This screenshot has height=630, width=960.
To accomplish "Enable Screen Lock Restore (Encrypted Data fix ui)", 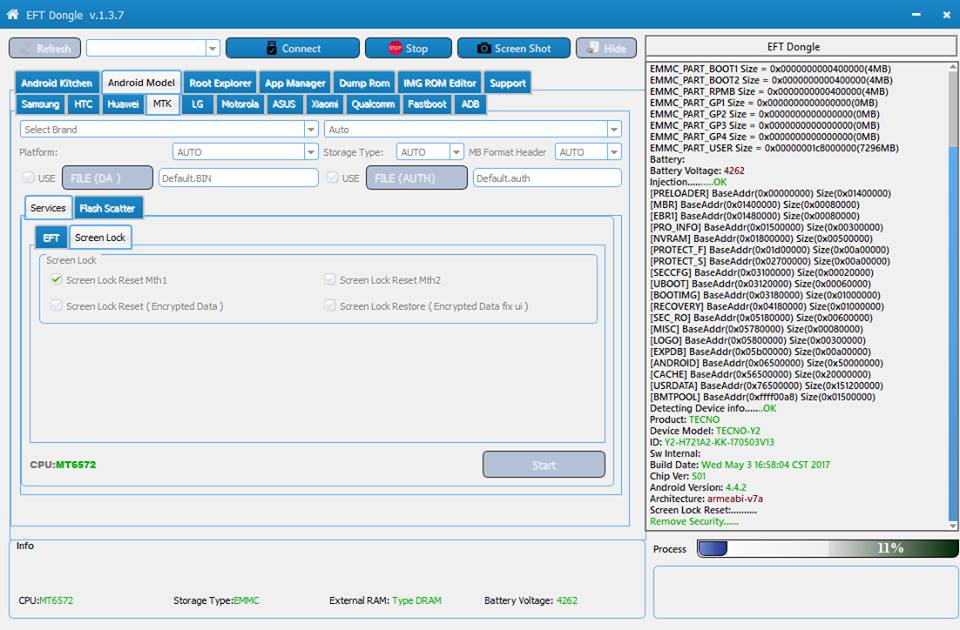I will tap(330, 306).
